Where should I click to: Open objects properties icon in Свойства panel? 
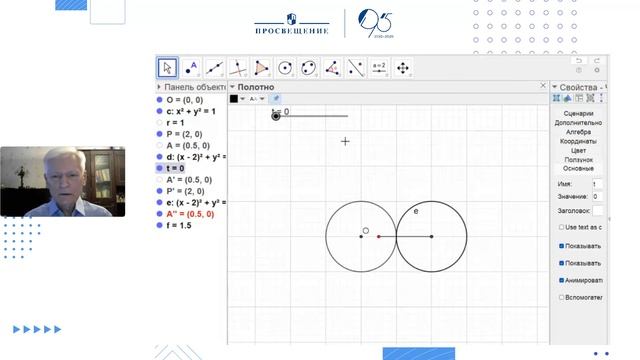(556, 98)
